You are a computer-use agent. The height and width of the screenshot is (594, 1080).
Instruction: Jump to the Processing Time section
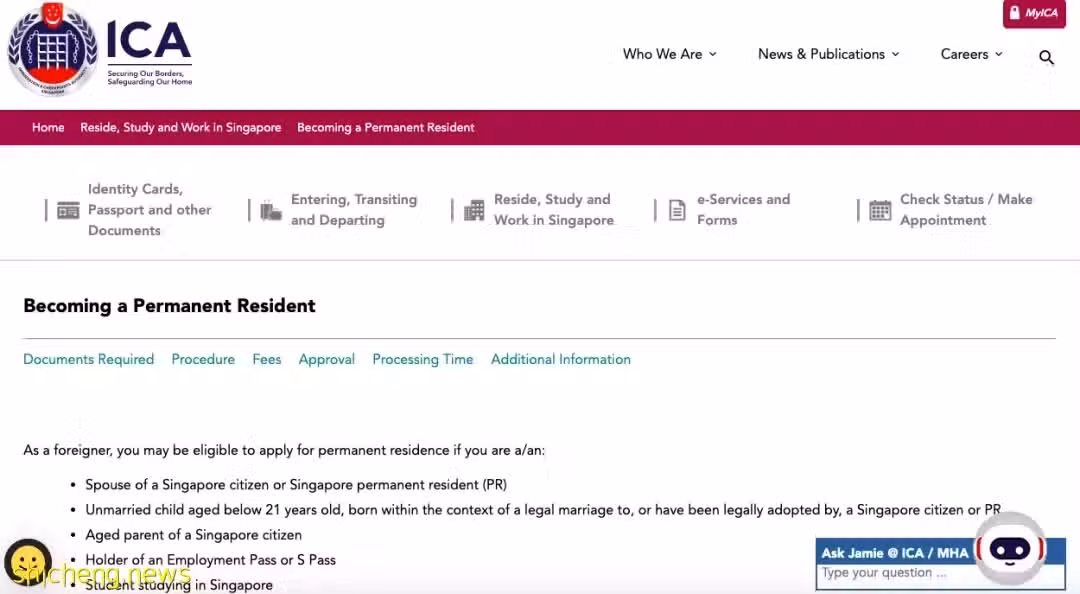pos(423,359)
